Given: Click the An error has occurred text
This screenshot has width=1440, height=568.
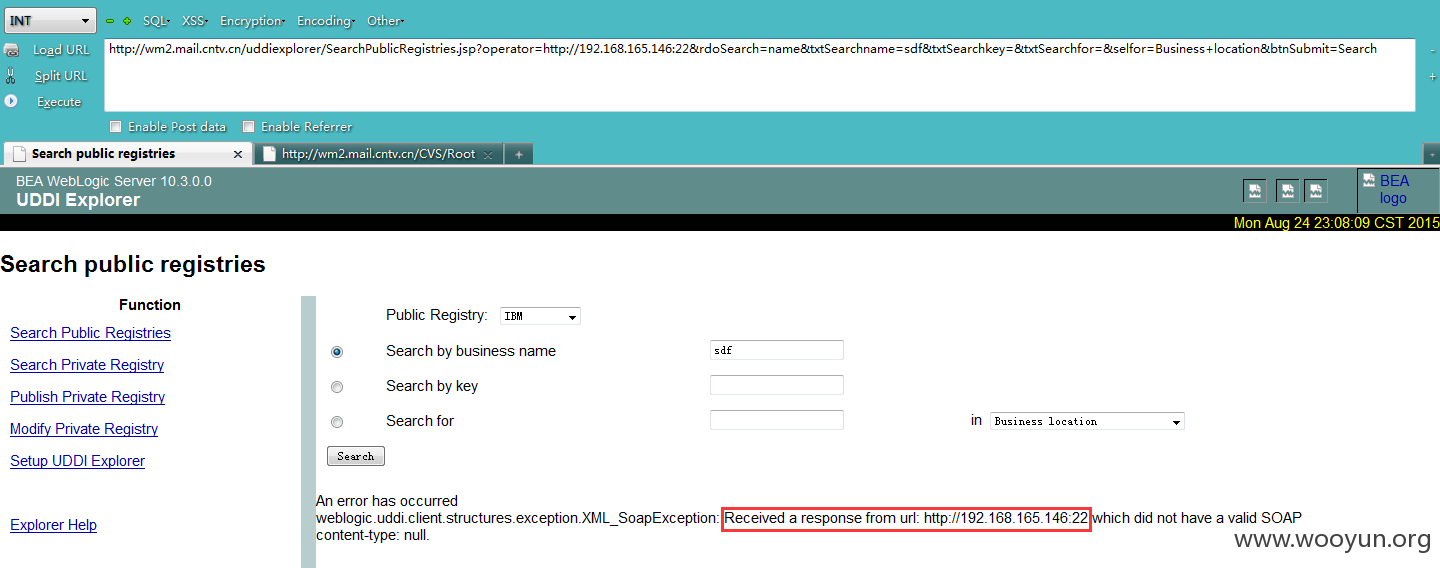Looking at the screenshot, I should point(387,501).
